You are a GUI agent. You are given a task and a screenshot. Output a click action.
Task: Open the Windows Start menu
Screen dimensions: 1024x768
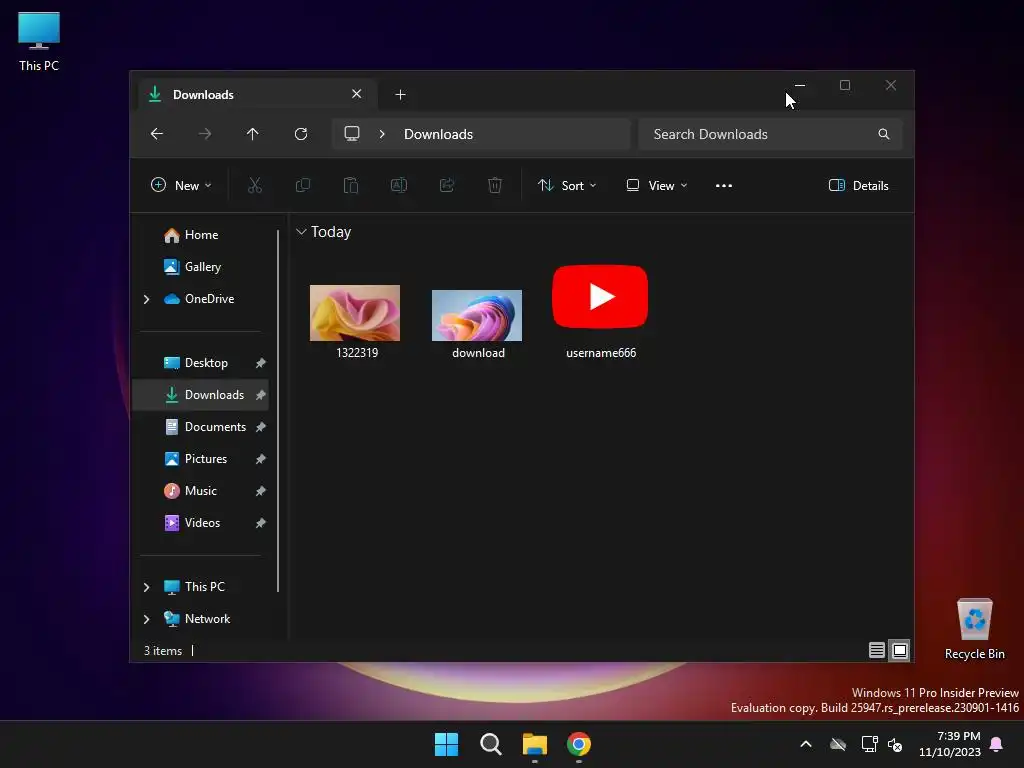click(x=447, y=744)
